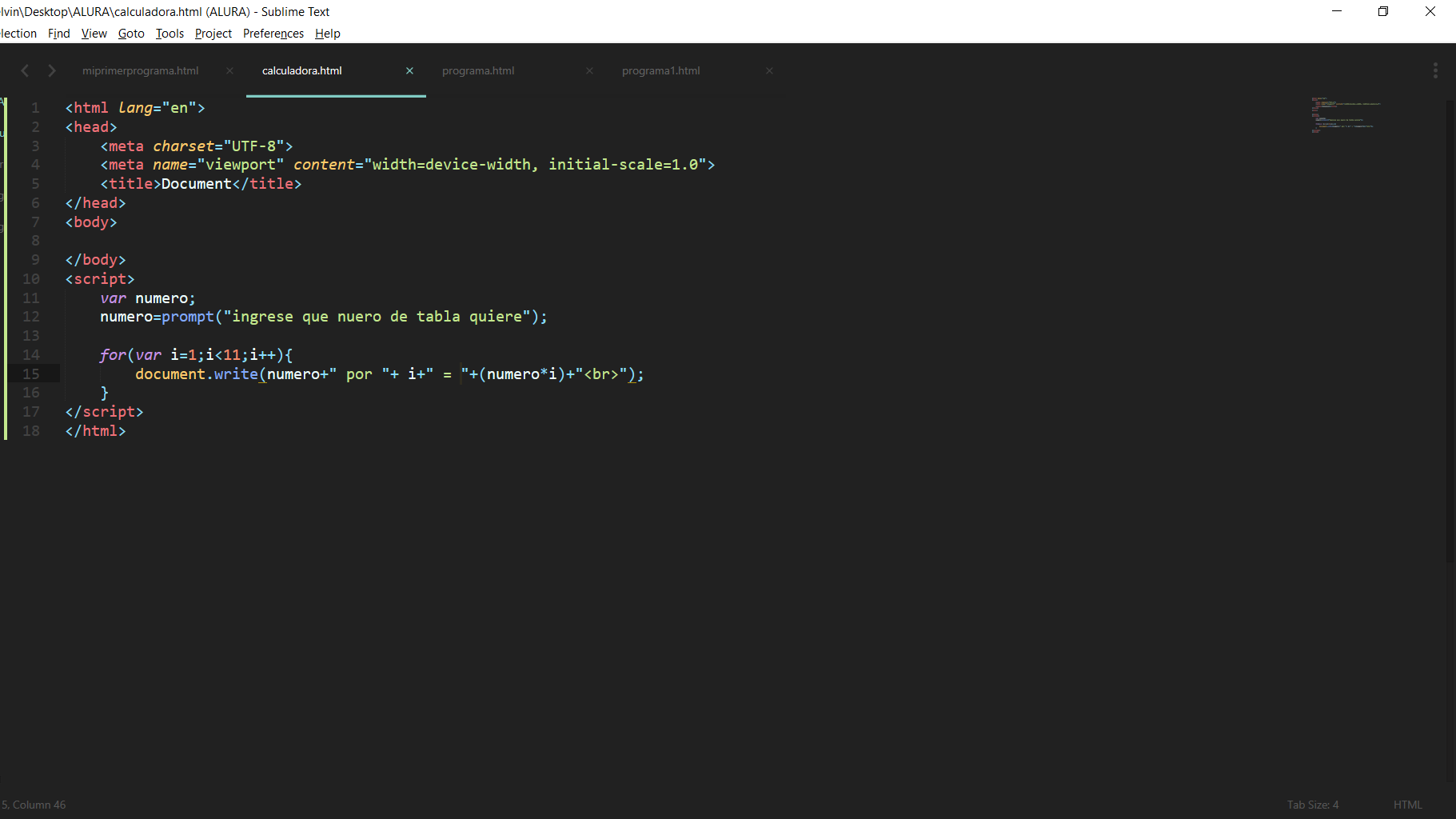Open the Help menu
Viewport: 1456px width, 819px height.
point(328,34)
